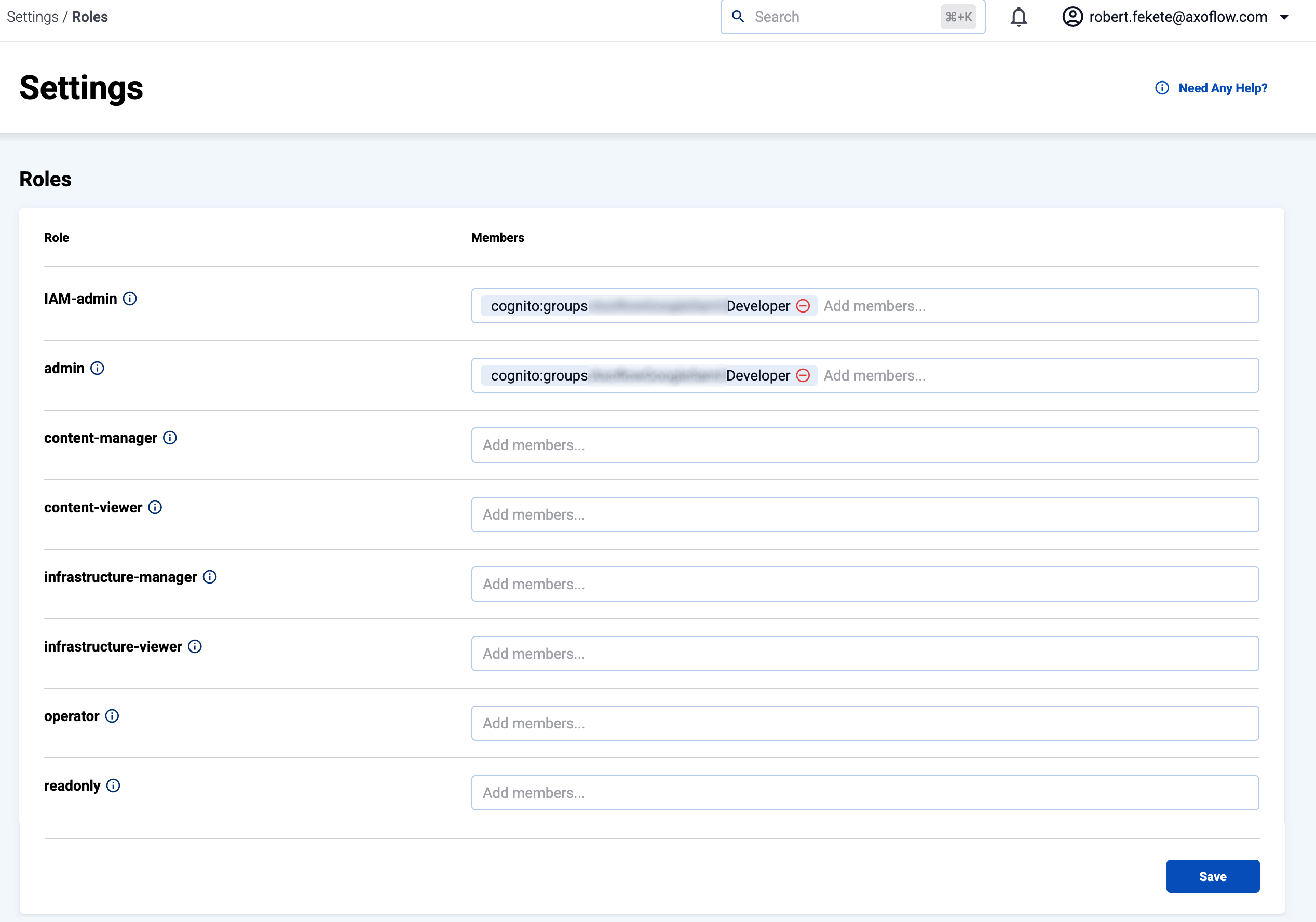This screenshot has width=1316, height=922.
Task: Open the notifications bell
Action: click(x=1019, y=17)
